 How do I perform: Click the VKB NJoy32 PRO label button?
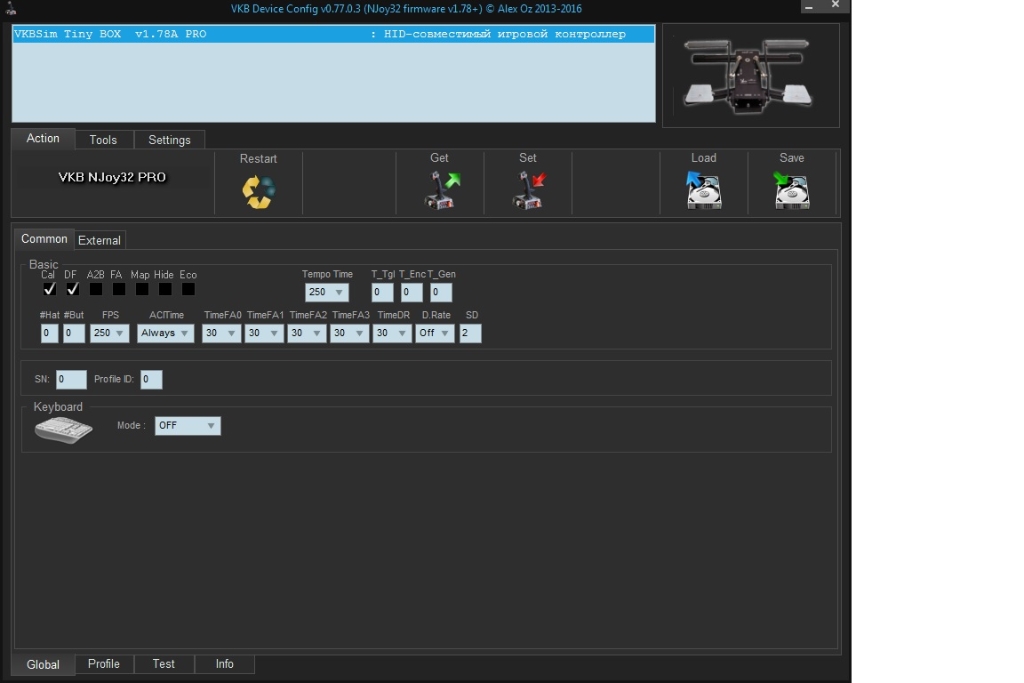pyautogui.click(x=112, y=177)
